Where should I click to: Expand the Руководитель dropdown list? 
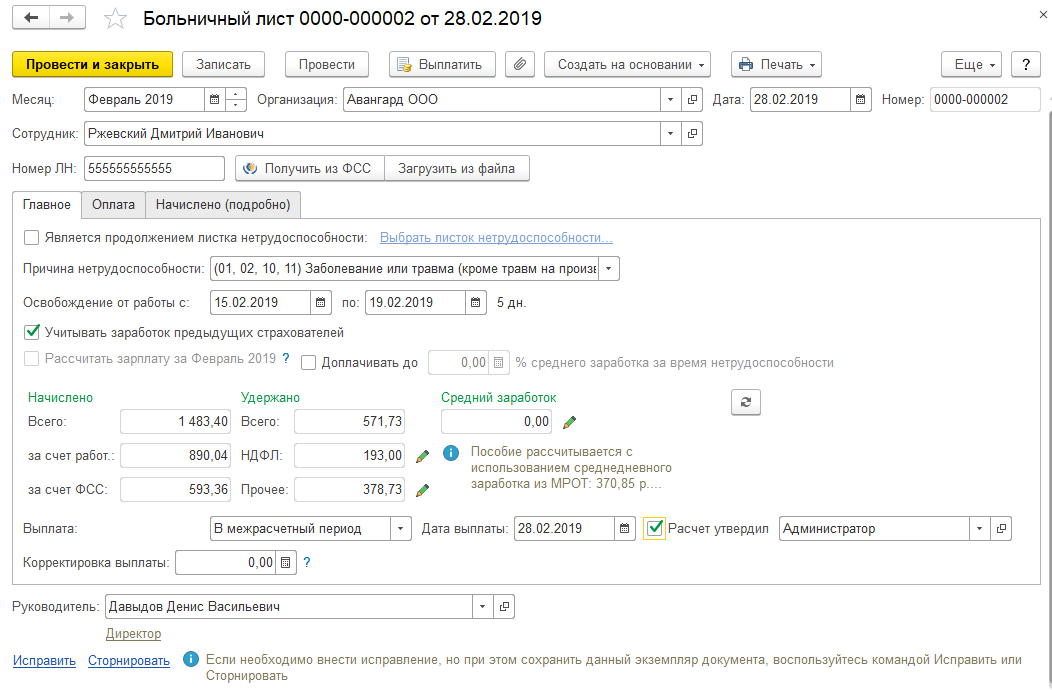482,607
